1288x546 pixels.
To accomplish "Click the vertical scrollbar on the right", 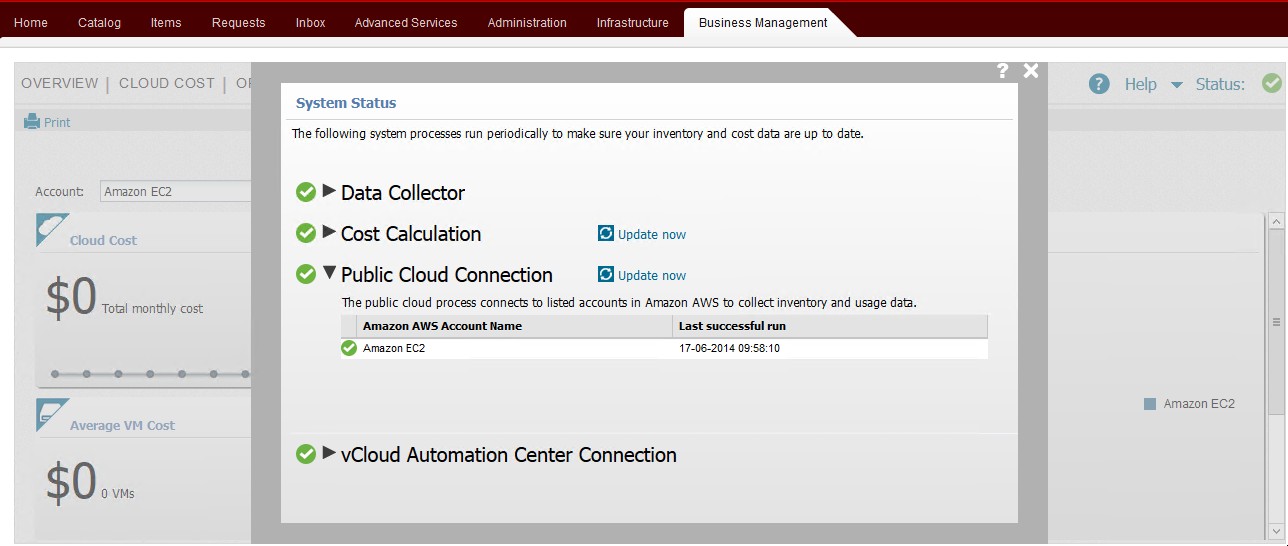I will [1275, 320].
